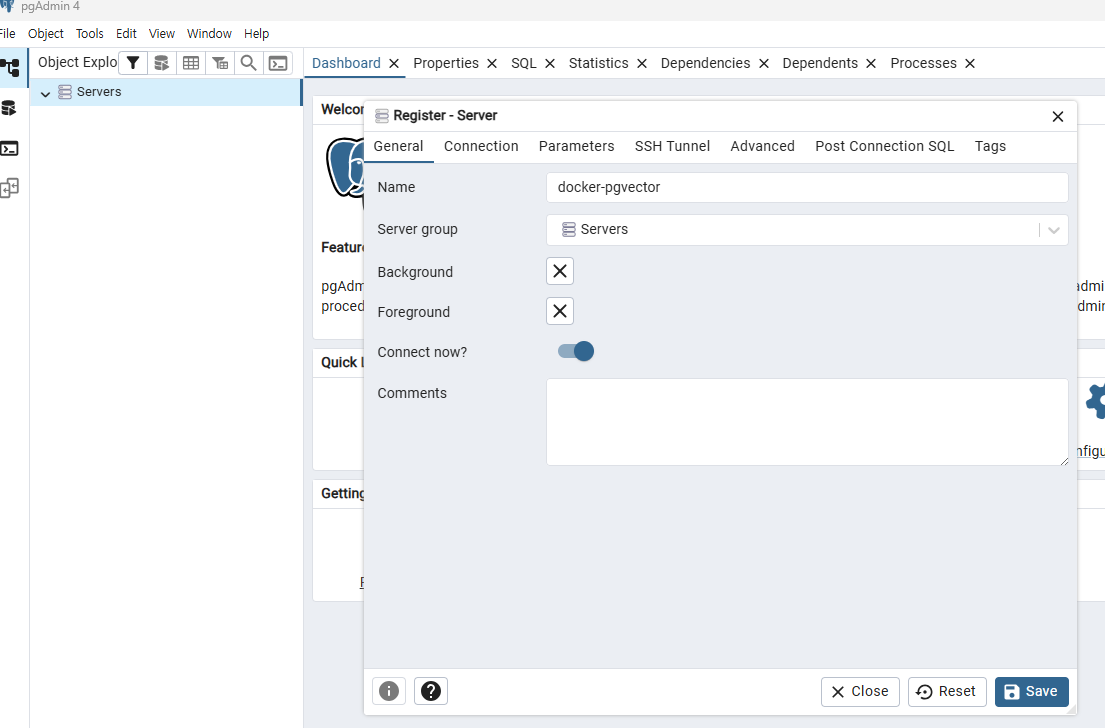Open the Object Explorer sidebar icon
The image size is (1105, 728).
(10, 68)
